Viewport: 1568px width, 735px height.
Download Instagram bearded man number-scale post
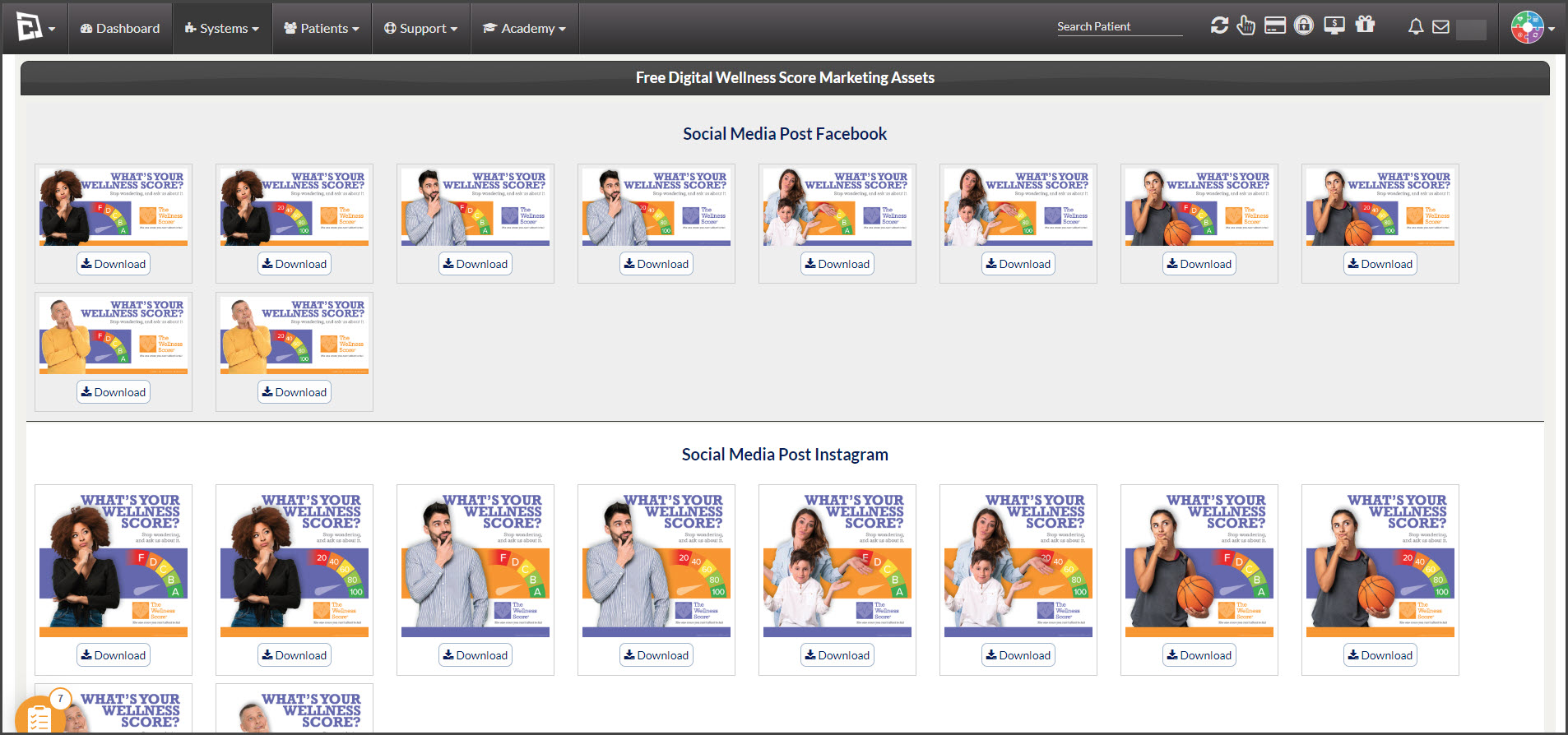point(656,655)
